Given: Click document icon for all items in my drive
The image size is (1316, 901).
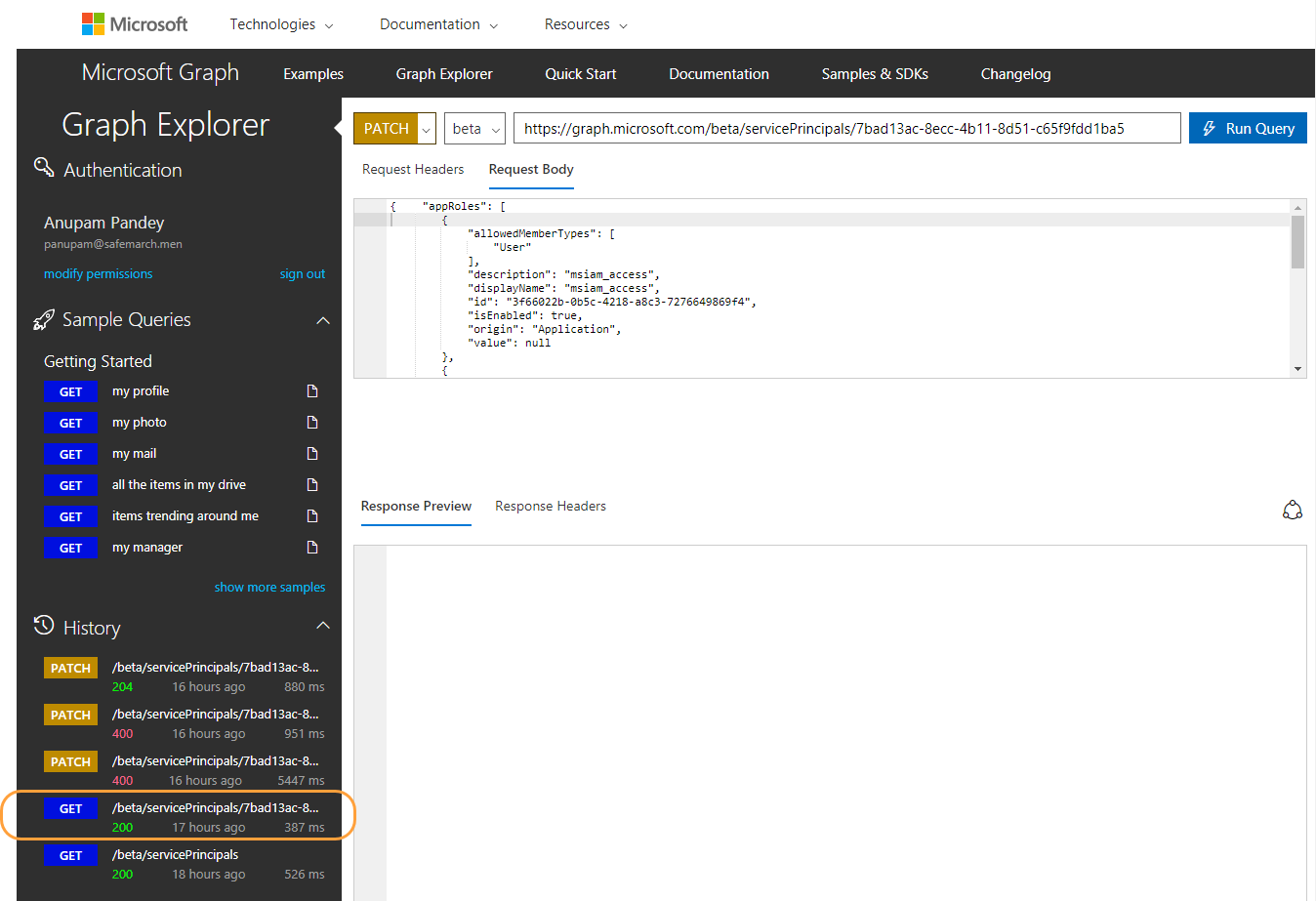Looking at the screenshot, I should pos(312,485).
